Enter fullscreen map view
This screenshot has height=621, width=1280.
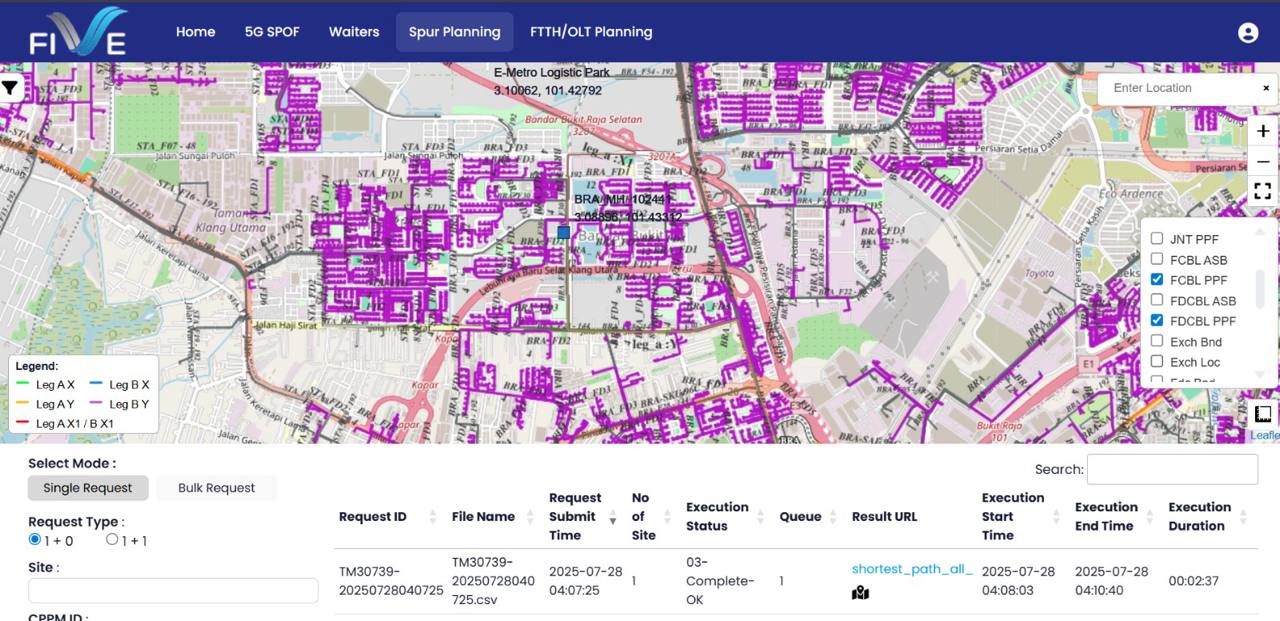(1262, 191)
